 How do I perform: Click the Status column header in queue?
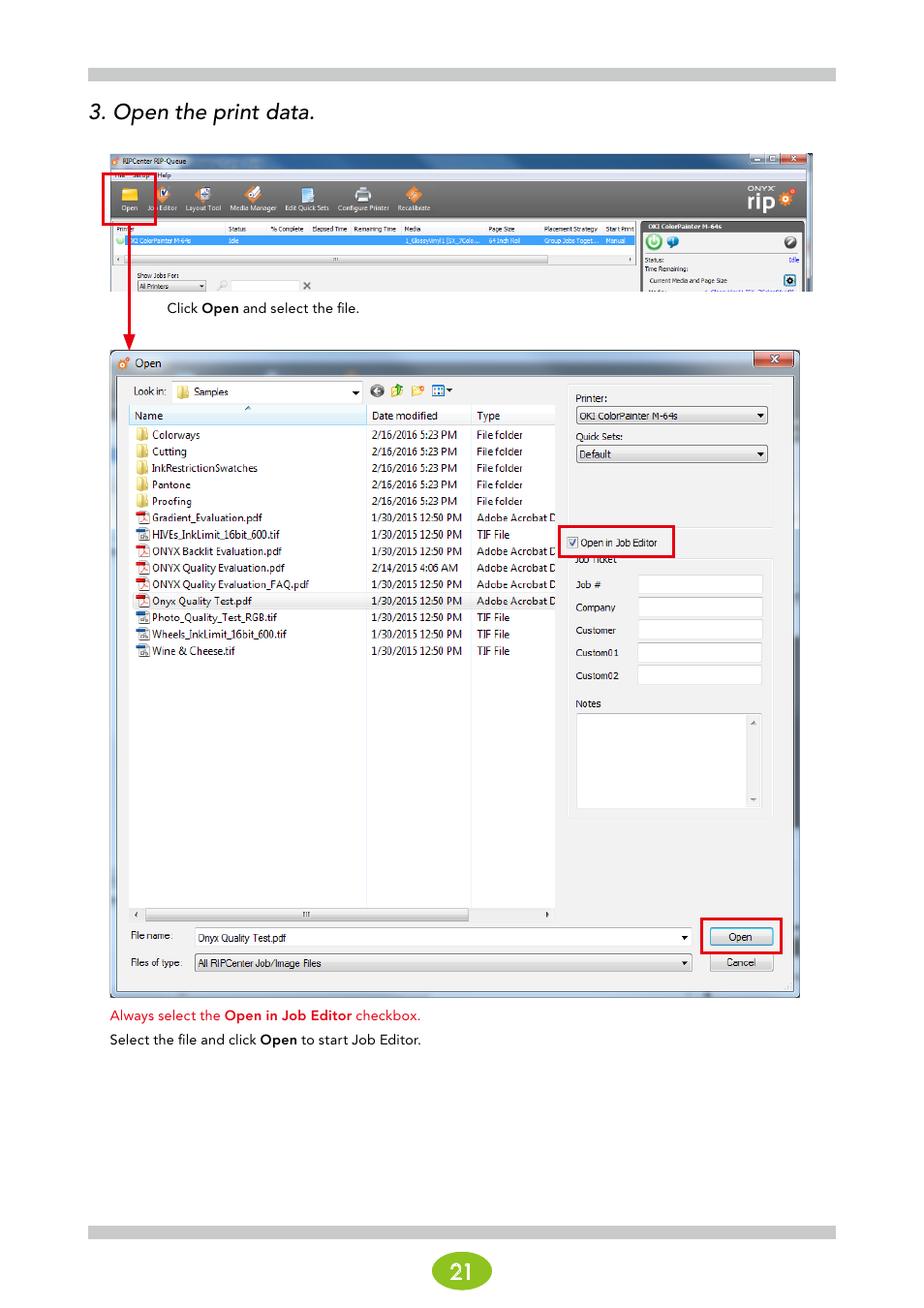point(246,230)
